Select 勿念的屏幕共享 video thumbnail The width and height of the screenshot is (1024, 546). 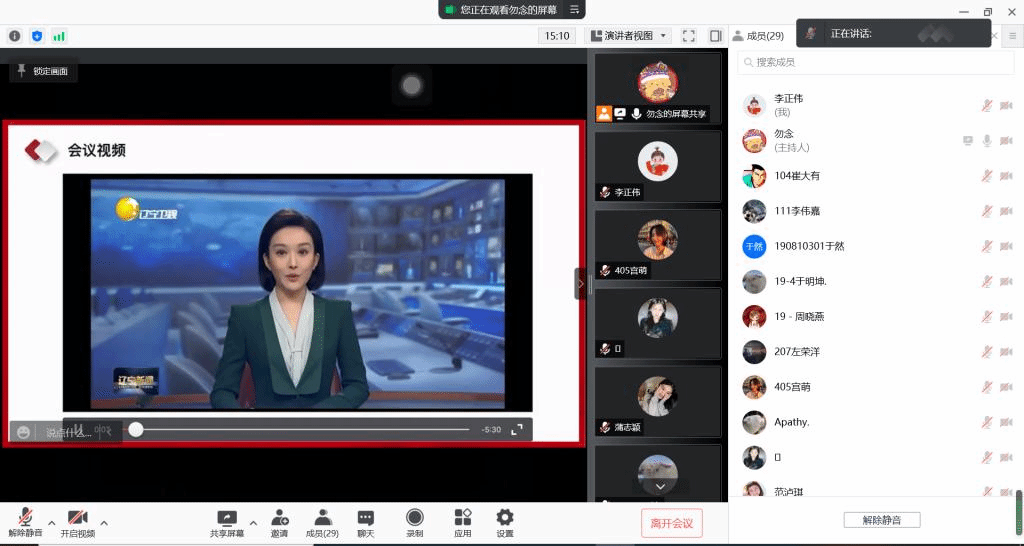coord(658,88)
